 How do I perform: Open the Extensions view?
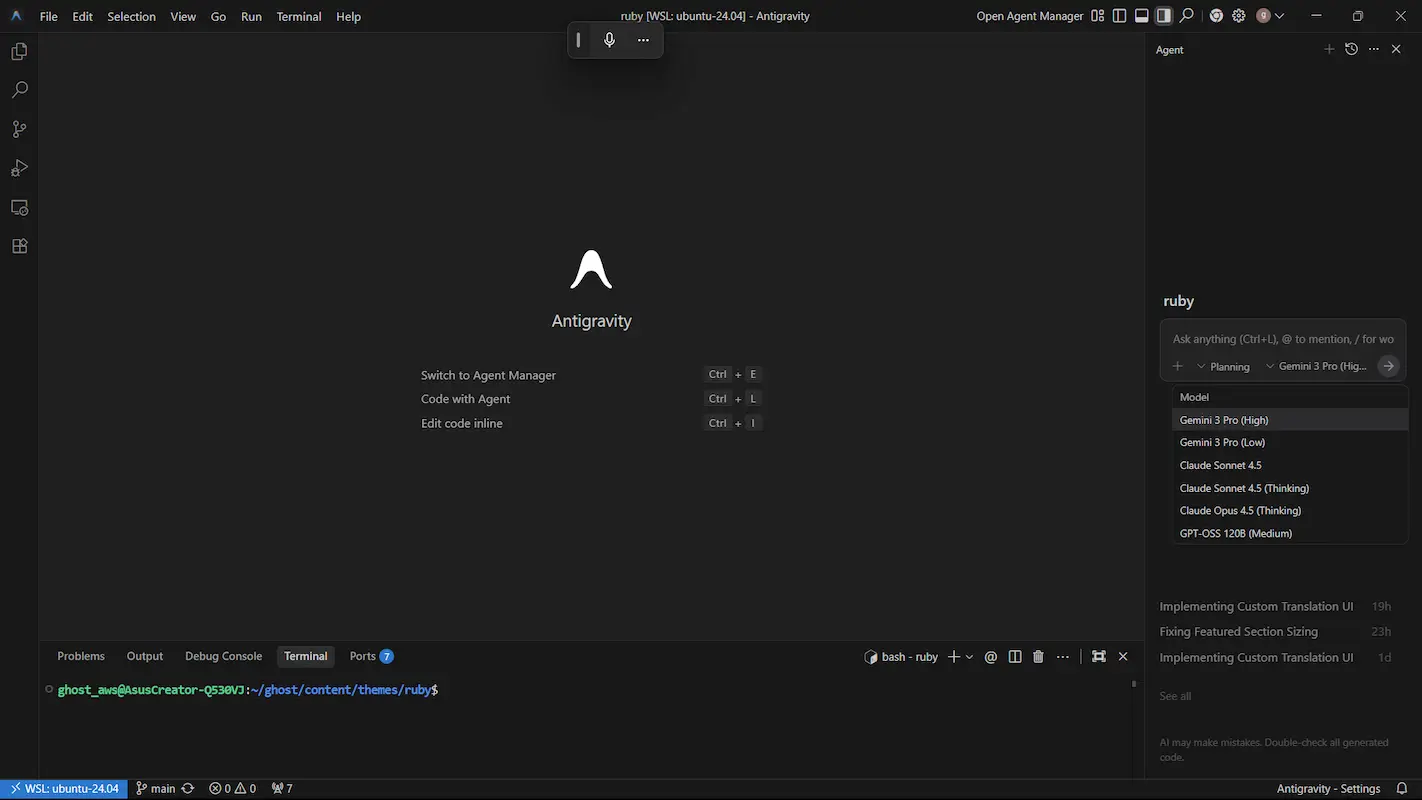pos(19,246)
